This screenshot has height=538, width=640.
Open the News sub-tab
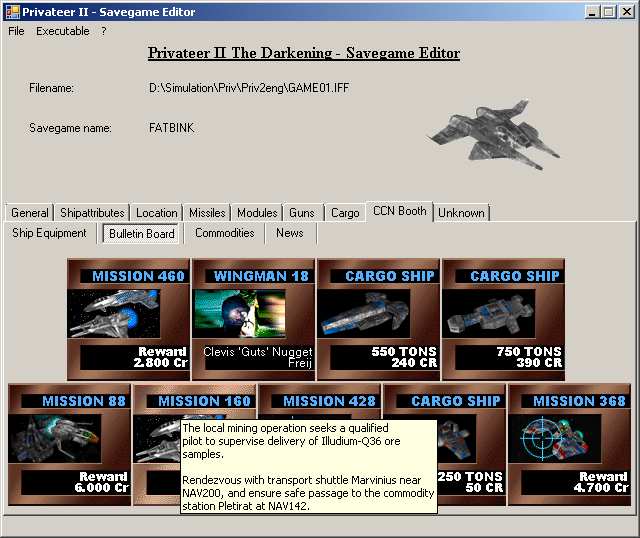coord(290,233)
